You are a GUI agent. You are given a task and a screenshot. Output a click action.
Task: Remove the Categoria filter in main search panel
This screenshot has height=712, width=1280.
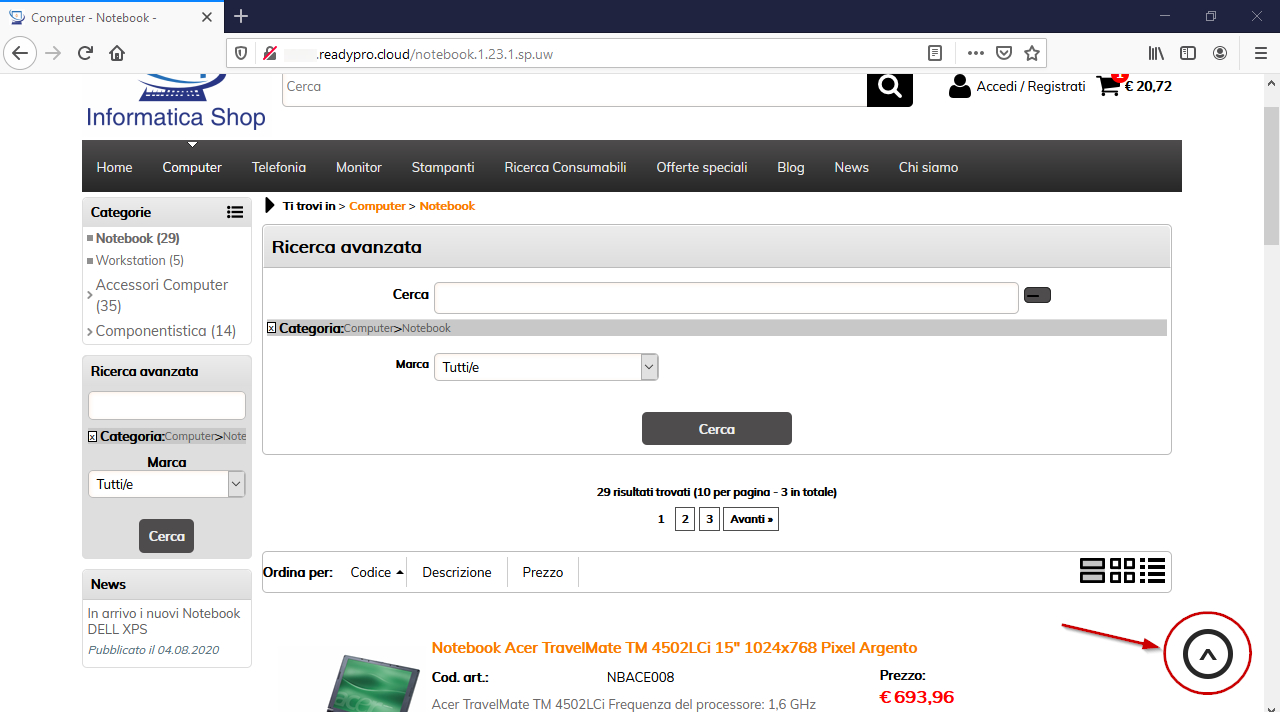pyautogui.click(x=272, y=328)
